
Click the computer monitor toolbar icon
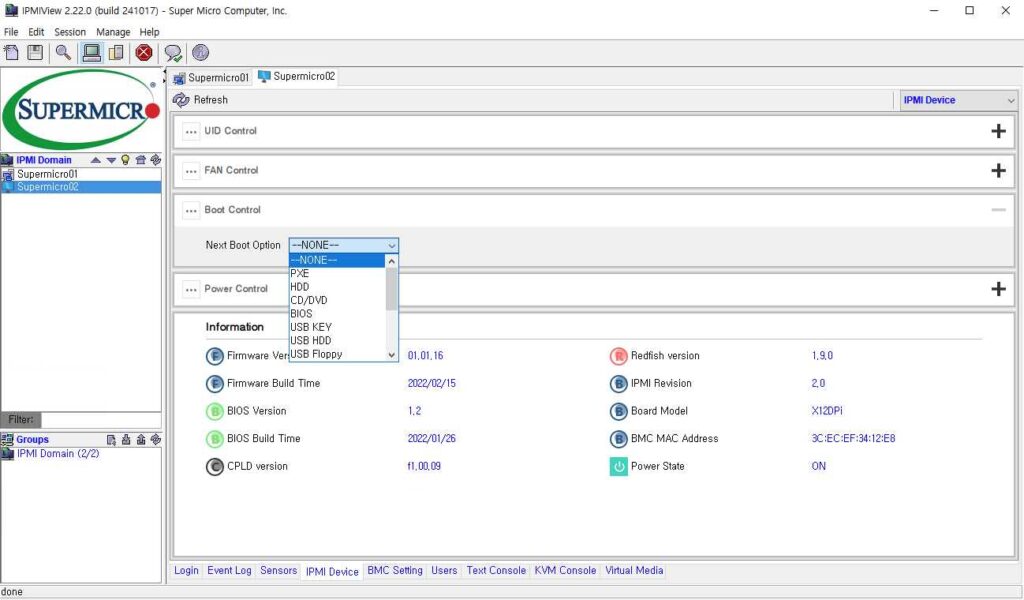pos(91,53)
